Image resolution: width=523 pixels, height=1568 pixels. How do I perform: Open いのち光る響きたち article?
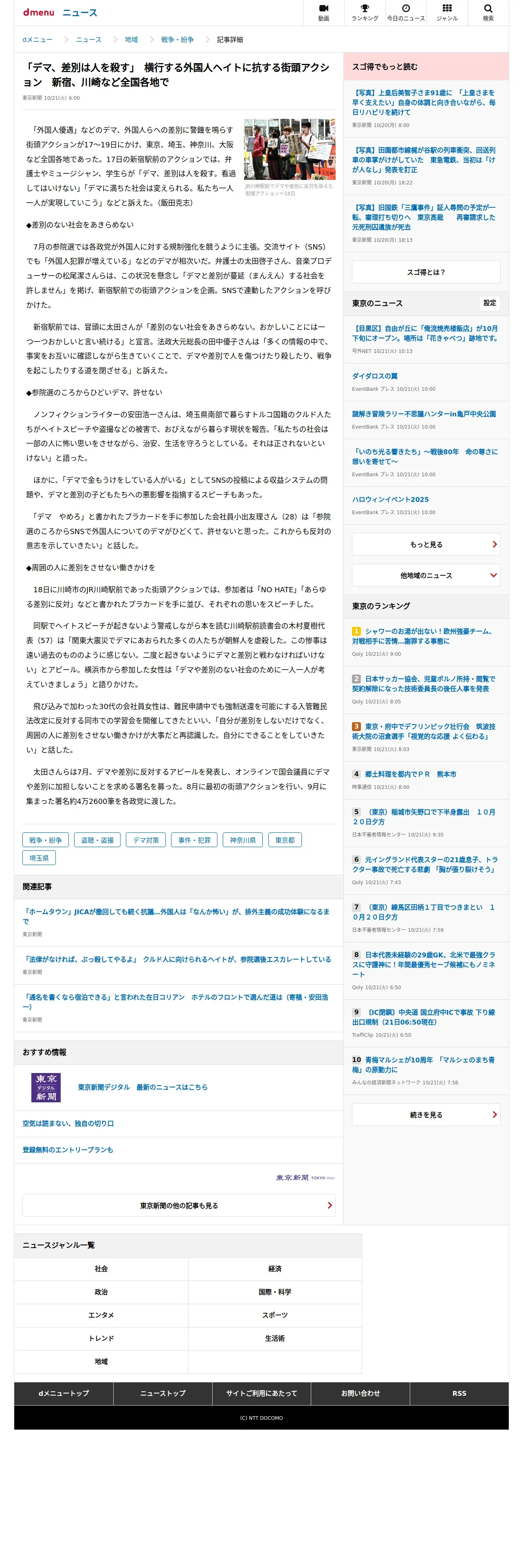(x=426, y=457)
